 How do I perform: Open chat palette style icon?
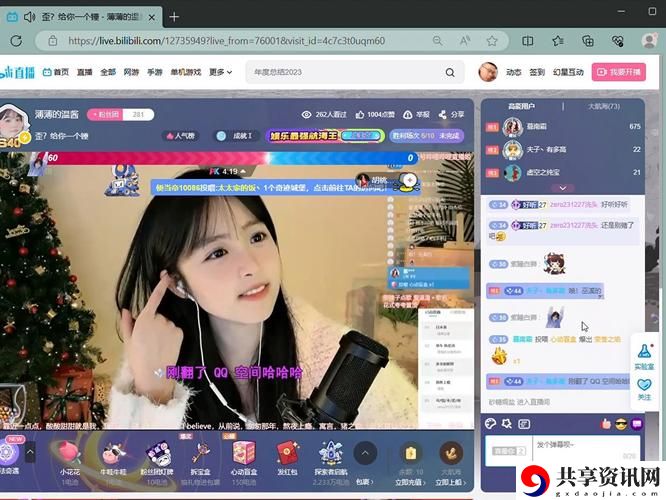click(491, 424)
